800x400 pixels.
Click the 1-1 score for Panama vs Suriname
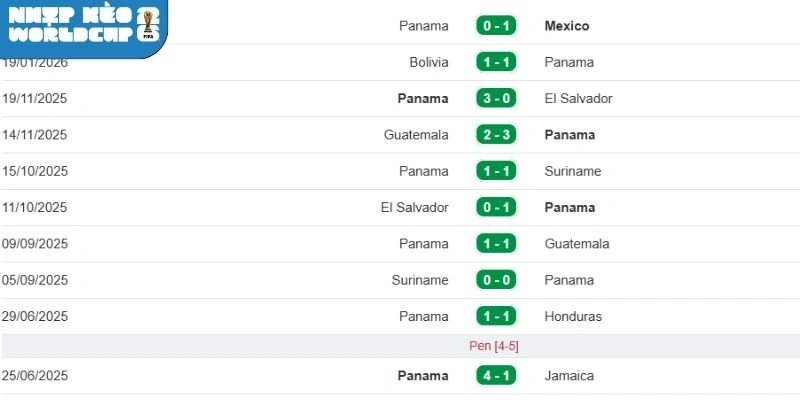[496, 171]
